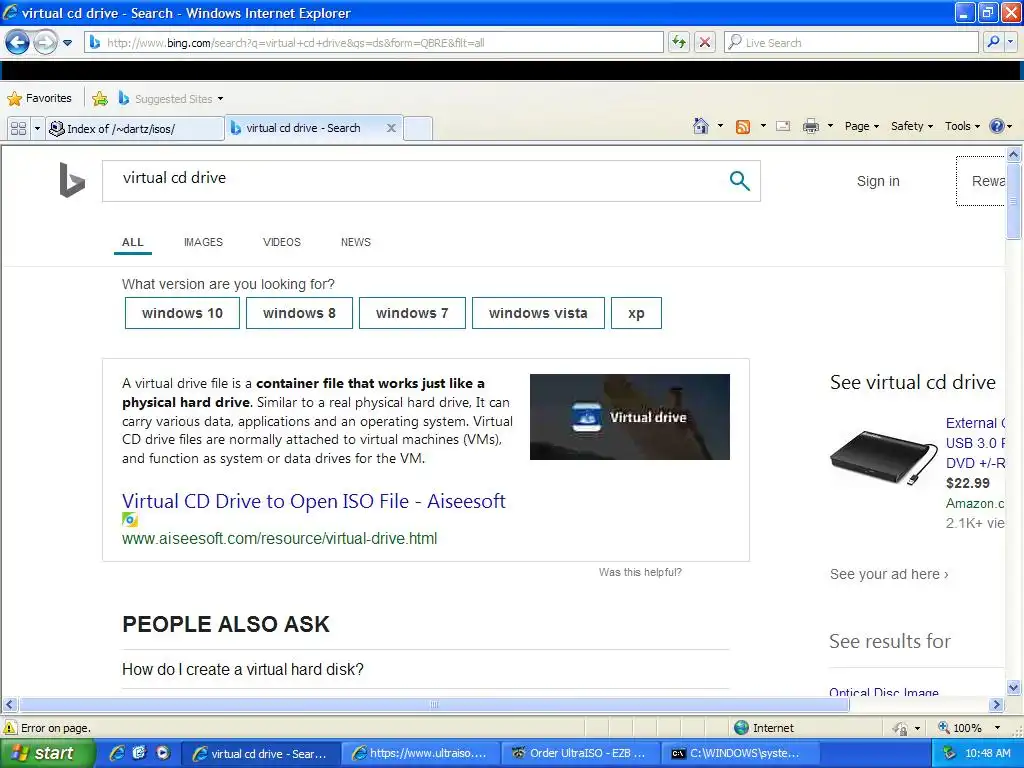The width and height of the screenshot is (1024, 768).
Task: Click the Live Search magnifier button
Action: (x=993, y=42)
